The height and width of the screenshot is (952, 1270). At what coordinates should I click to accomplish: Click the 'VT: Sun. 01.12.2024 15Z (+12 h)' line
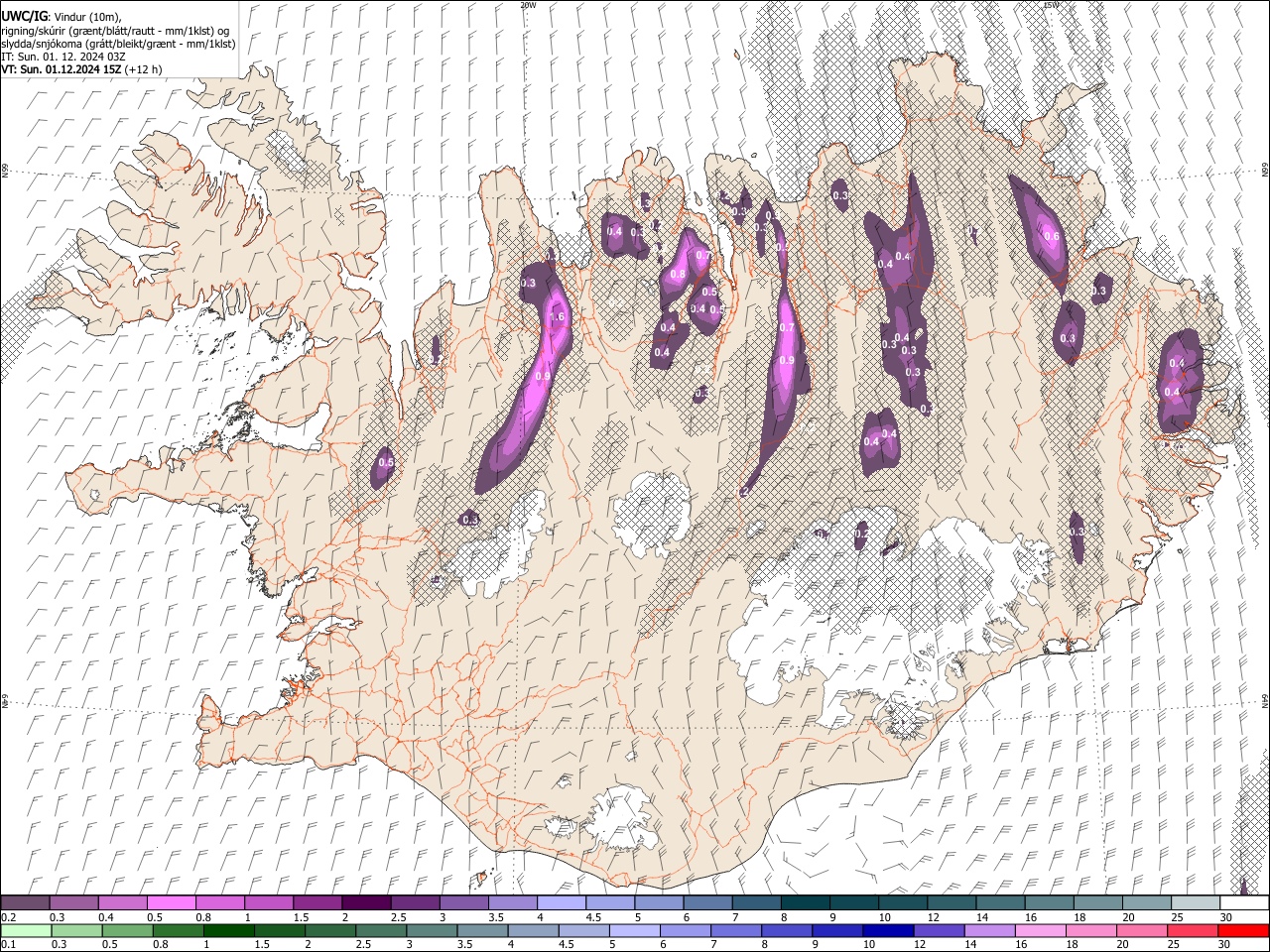(x=81, y=69)
